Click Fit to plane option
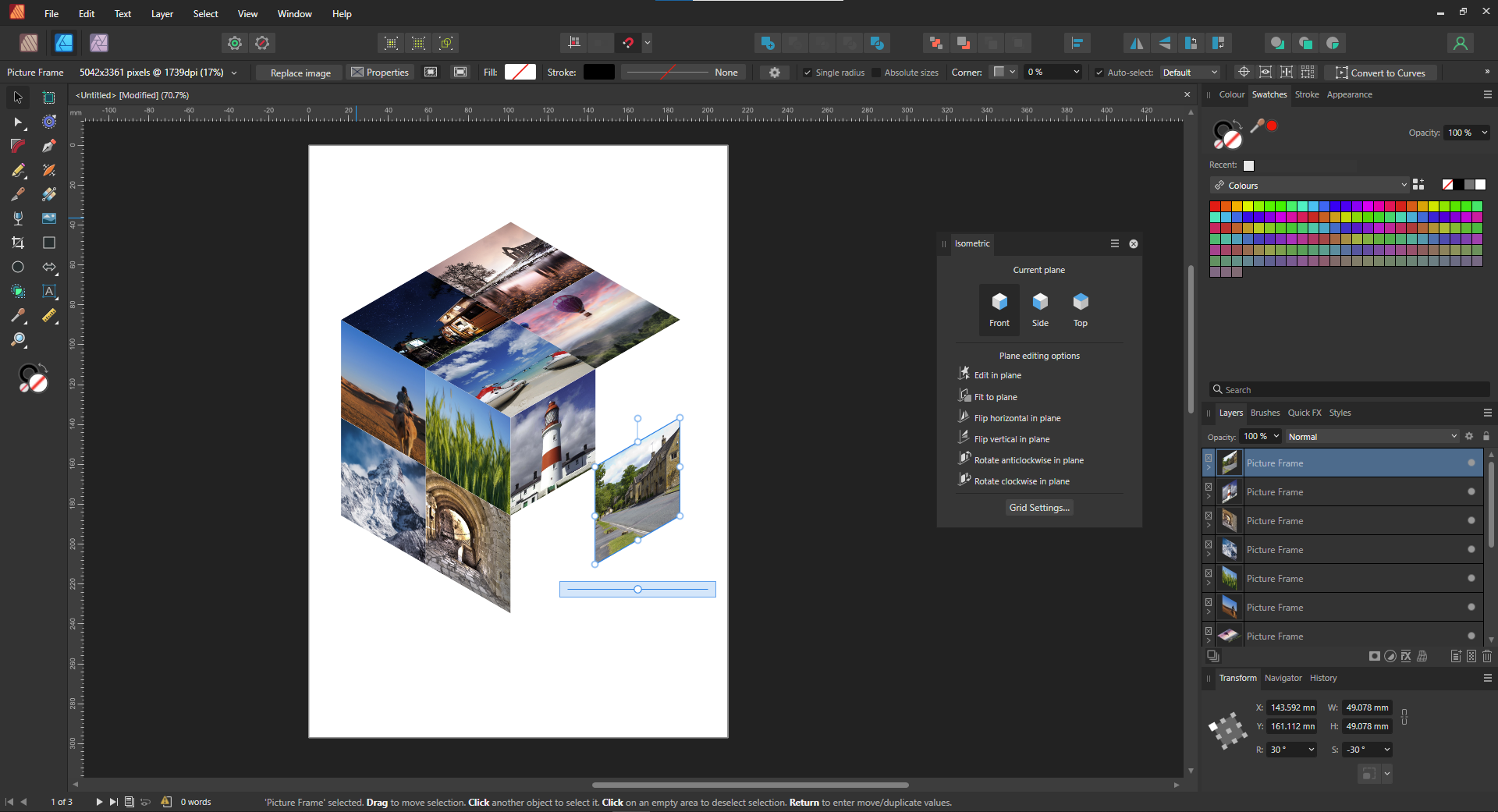Image resolution: width=1498 pixels, height=812 pixels. [x=996, y=397]
